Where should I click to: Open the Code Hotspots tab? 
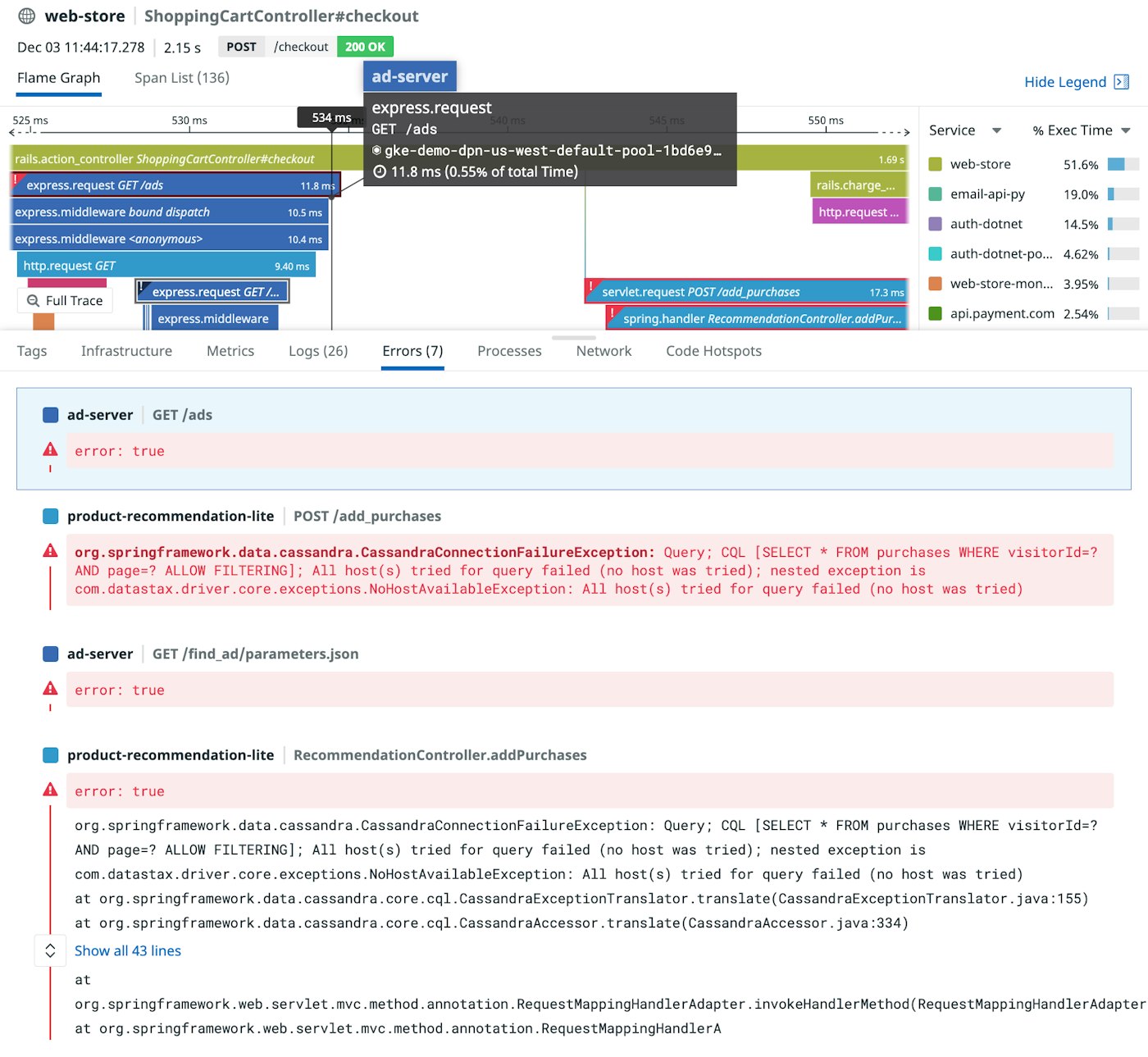(x=713, y=351)
